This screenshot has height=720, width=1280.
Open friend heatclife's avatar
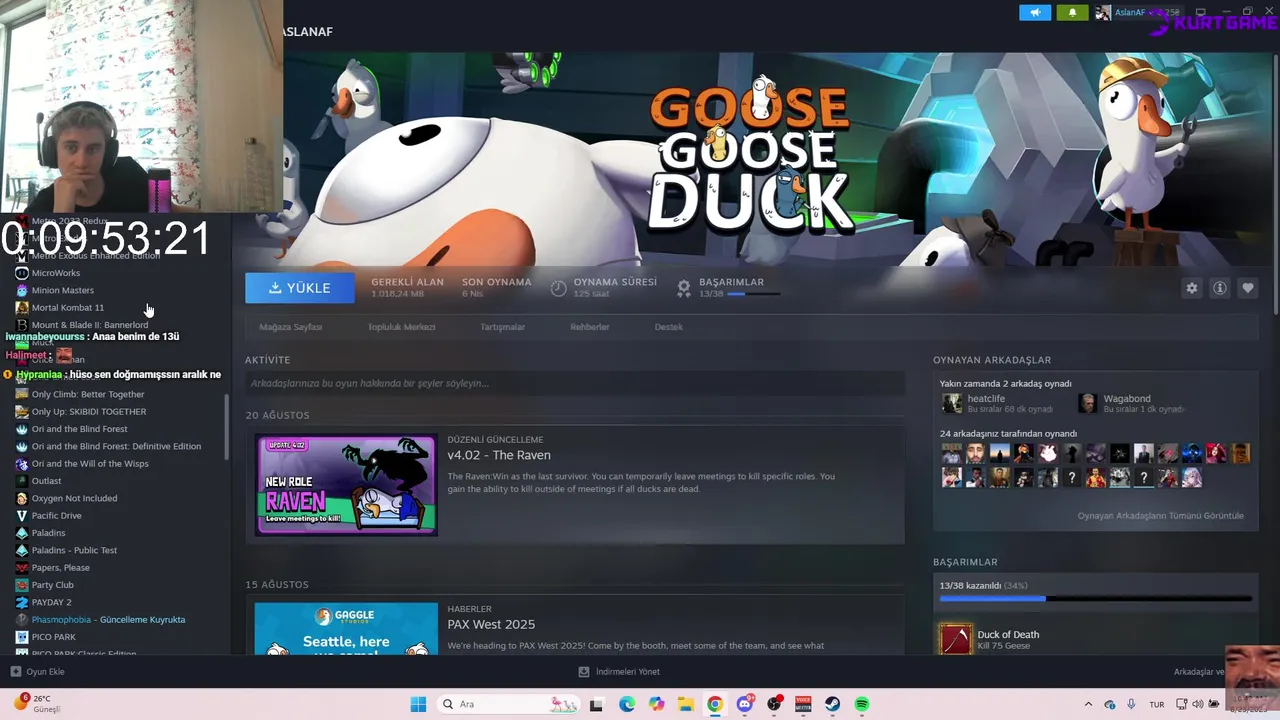coord(951,403)
